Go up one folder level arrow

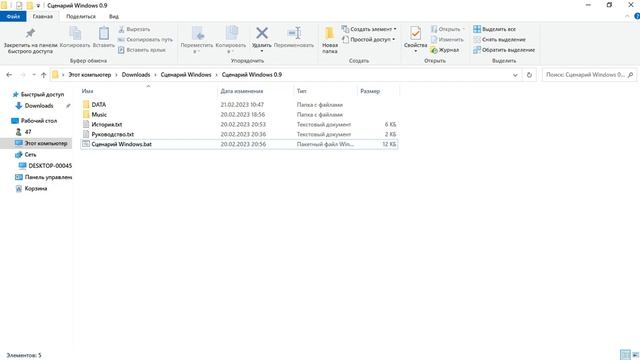coord(44,75)
